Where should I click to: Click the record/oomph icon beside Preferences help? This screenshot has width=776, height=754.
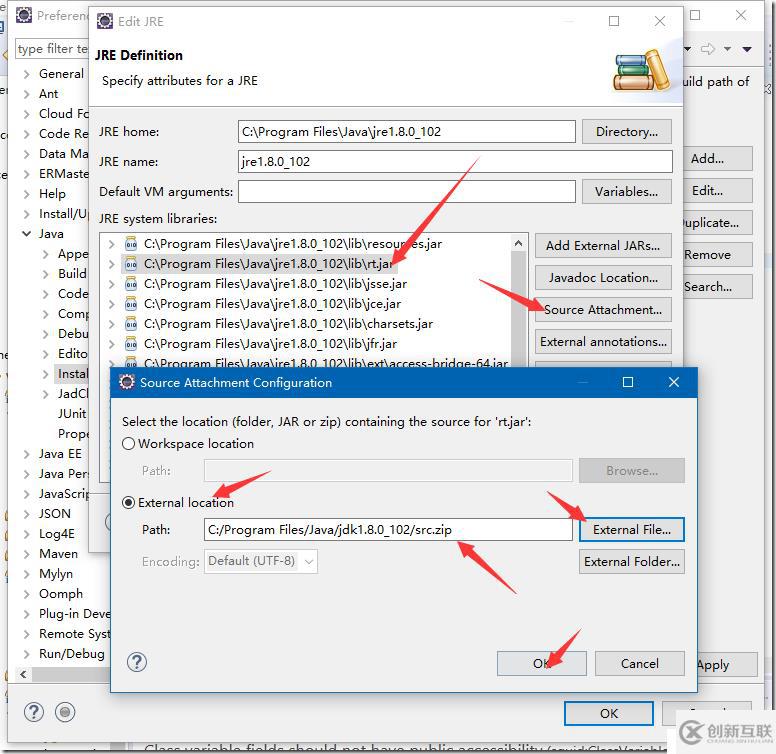pos(65,712)
